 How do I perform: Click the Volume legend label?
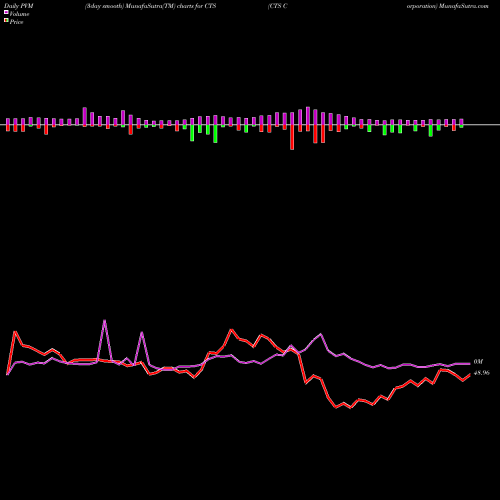19,14
